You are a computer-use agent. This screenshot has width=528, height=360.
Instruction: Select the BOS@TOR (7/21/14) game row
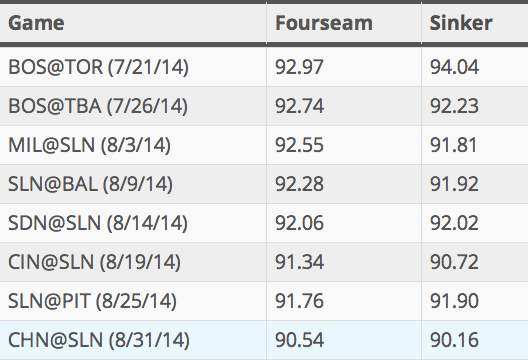pos(264,67)
